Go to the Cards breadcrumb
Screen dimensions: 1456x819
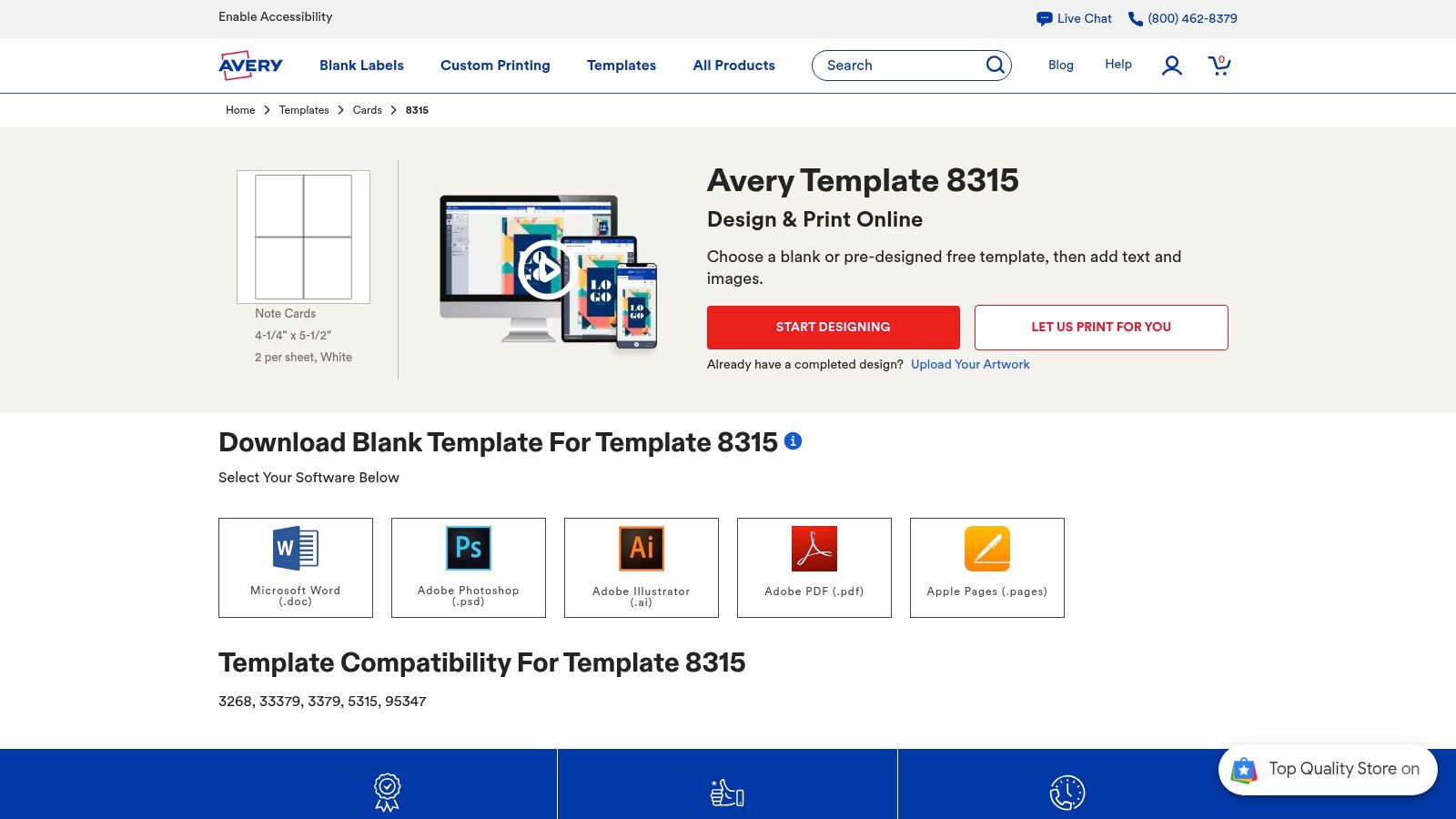pyautogui.click(x=368, y=110)
